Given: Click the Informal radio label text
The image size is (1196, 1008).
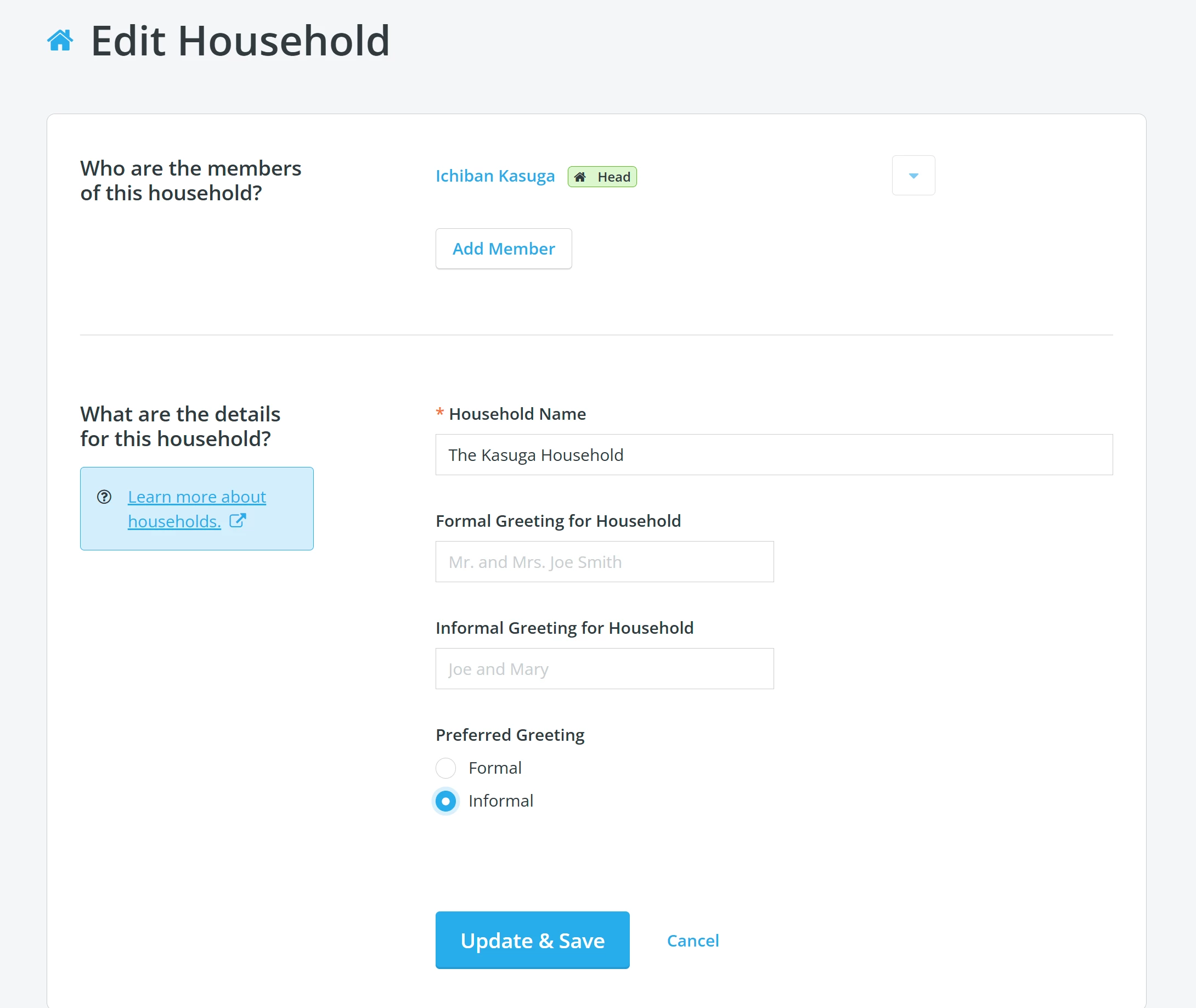Looking at the screenshot, I should click(500, 801).
